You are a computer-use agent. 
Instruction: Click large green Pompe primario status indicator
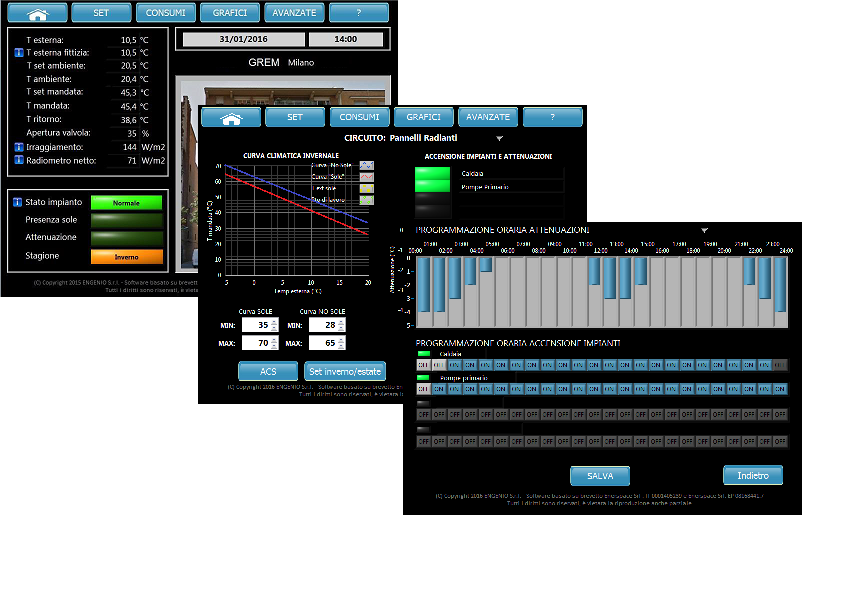pyautogui.click(x=432, y=186)
